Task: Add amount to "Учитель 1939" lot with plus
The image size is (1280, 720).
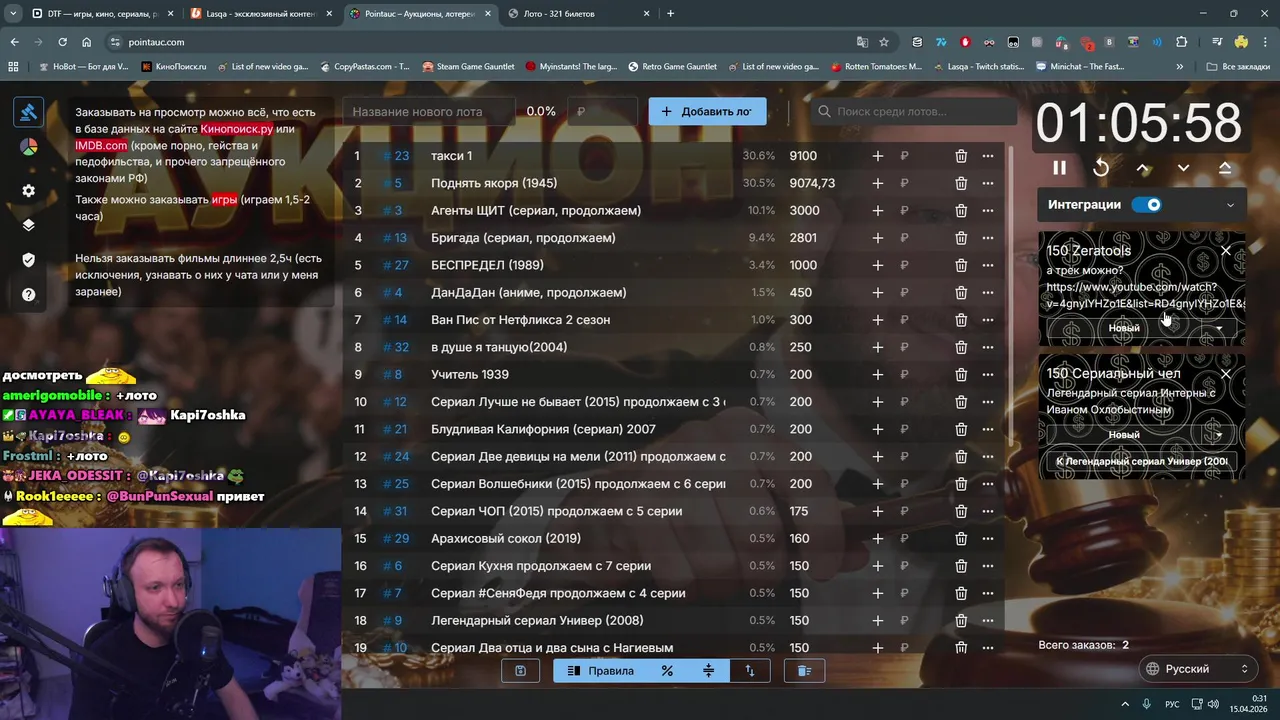Action: 877,375
